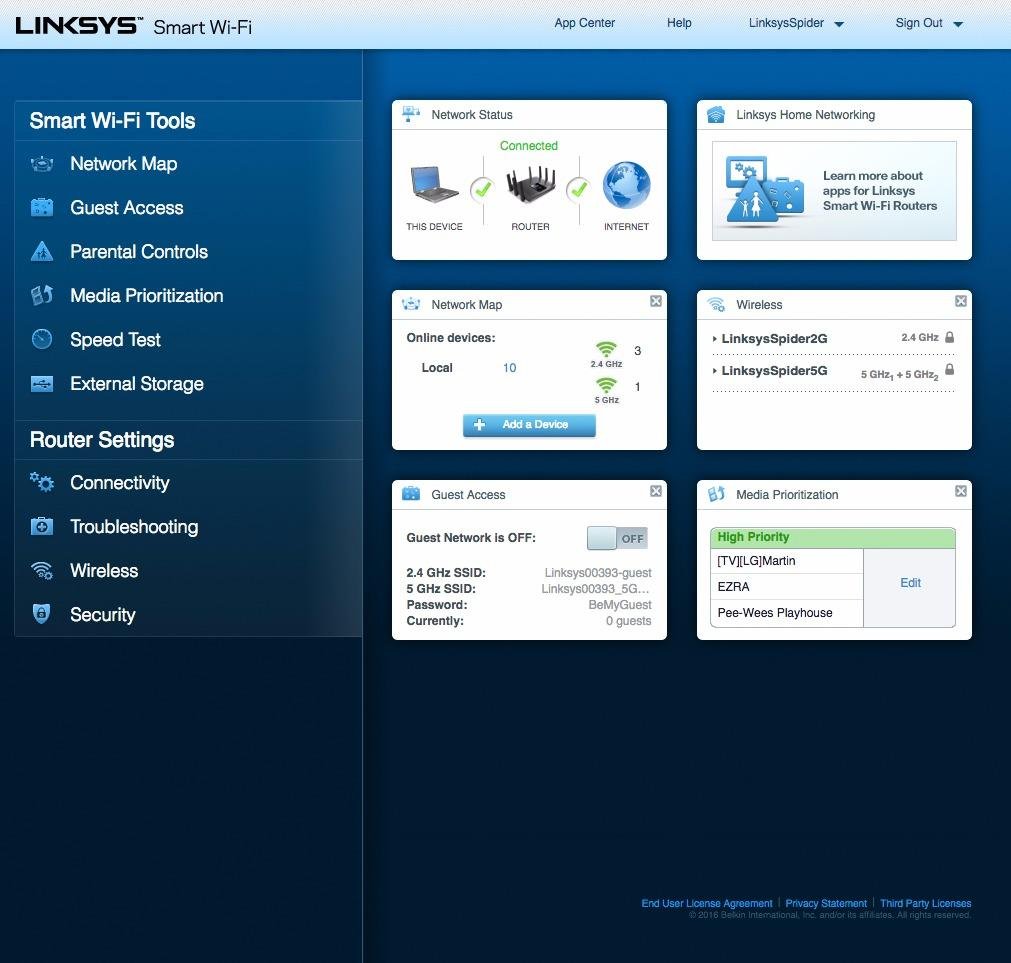Click the local devices count 10
This screenshot has height=963, width=1011.
509,367
